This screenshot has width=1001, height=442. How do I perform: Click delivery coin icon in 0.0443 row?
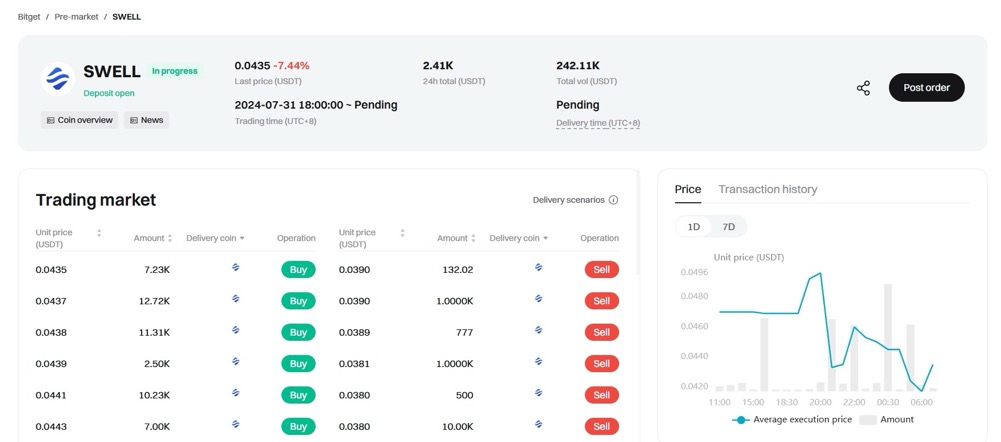click(x=236, y=424)
